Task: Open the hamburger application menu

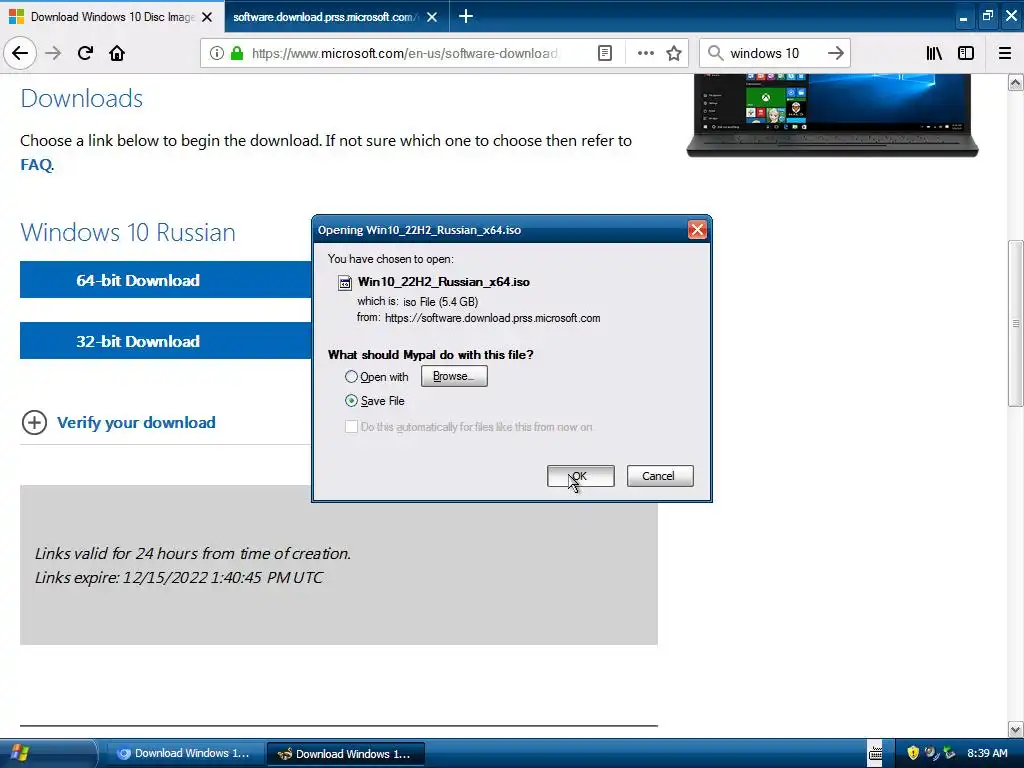Action: coord(1005,54)
